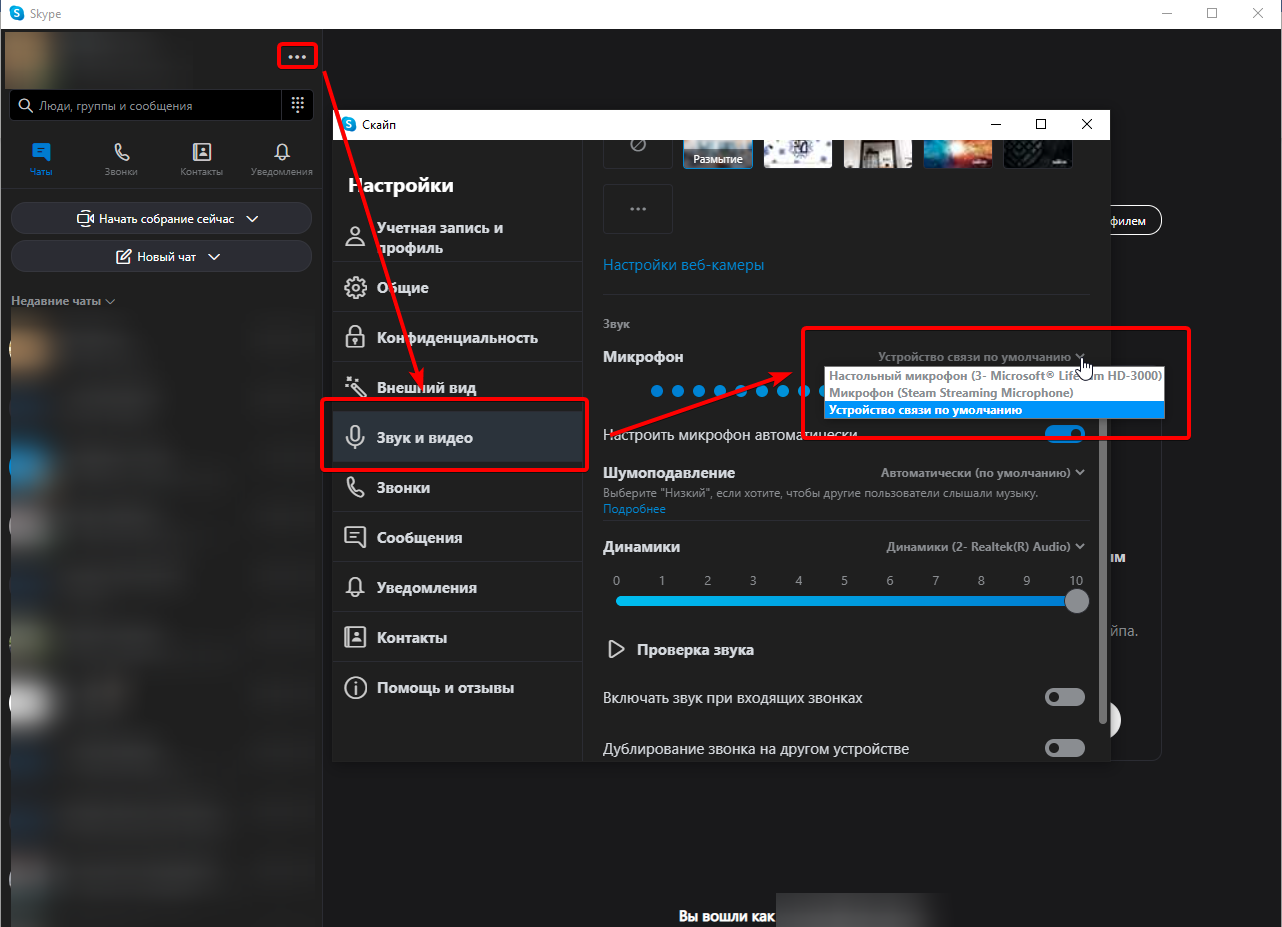Select the Размытие background effect
This screenshot has height=927, width=1282.
coord(718,153)
